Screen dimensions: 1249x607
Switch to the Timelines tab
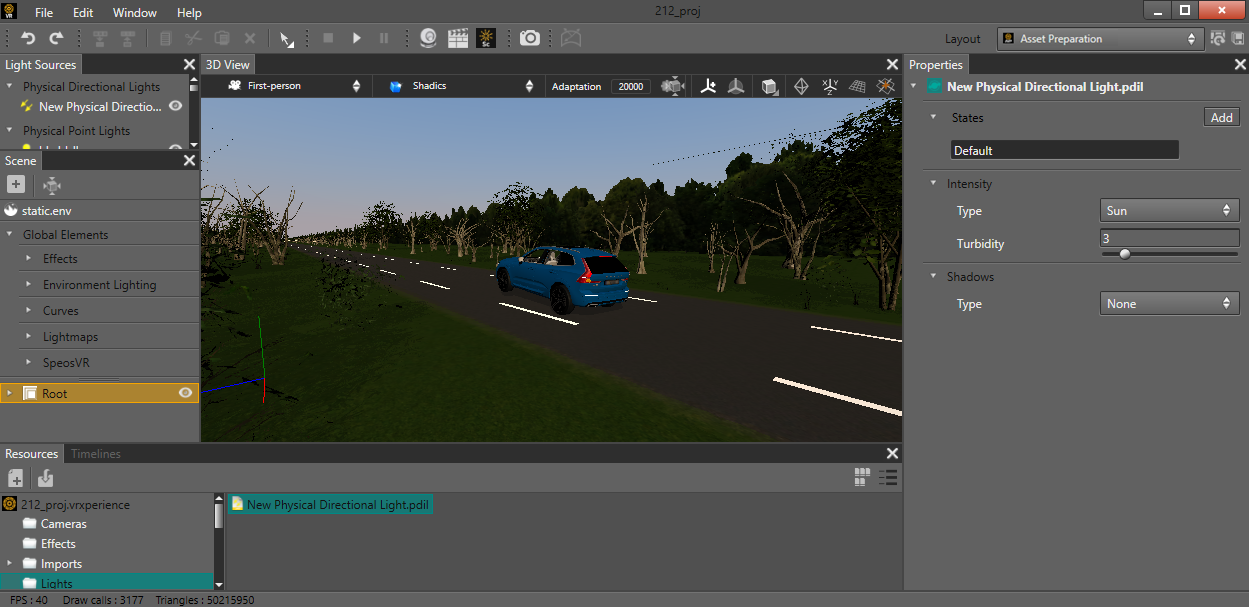click(96, 454)
